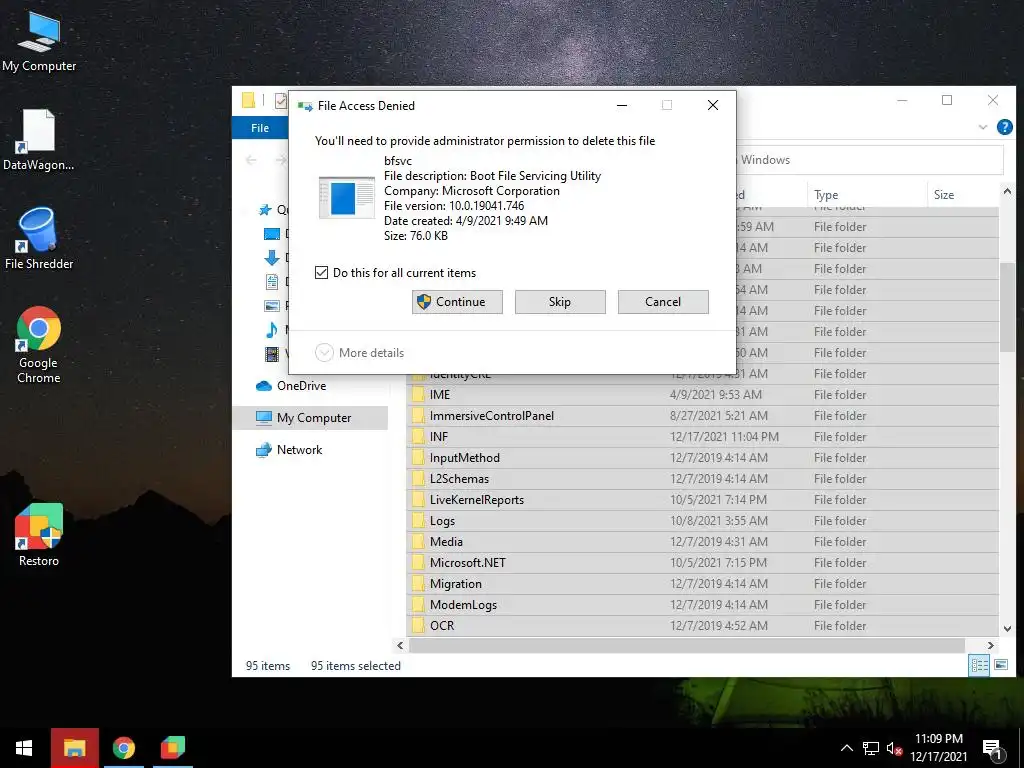Screen dimensions: 1024x768
Task: Maximize the File Explorer window
Action: coord(947,100)
